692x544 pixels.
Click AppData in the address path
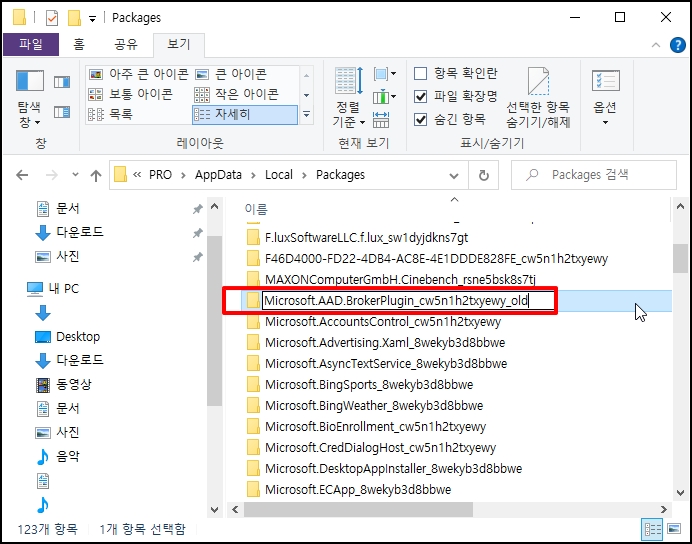[x=218, y=175]
